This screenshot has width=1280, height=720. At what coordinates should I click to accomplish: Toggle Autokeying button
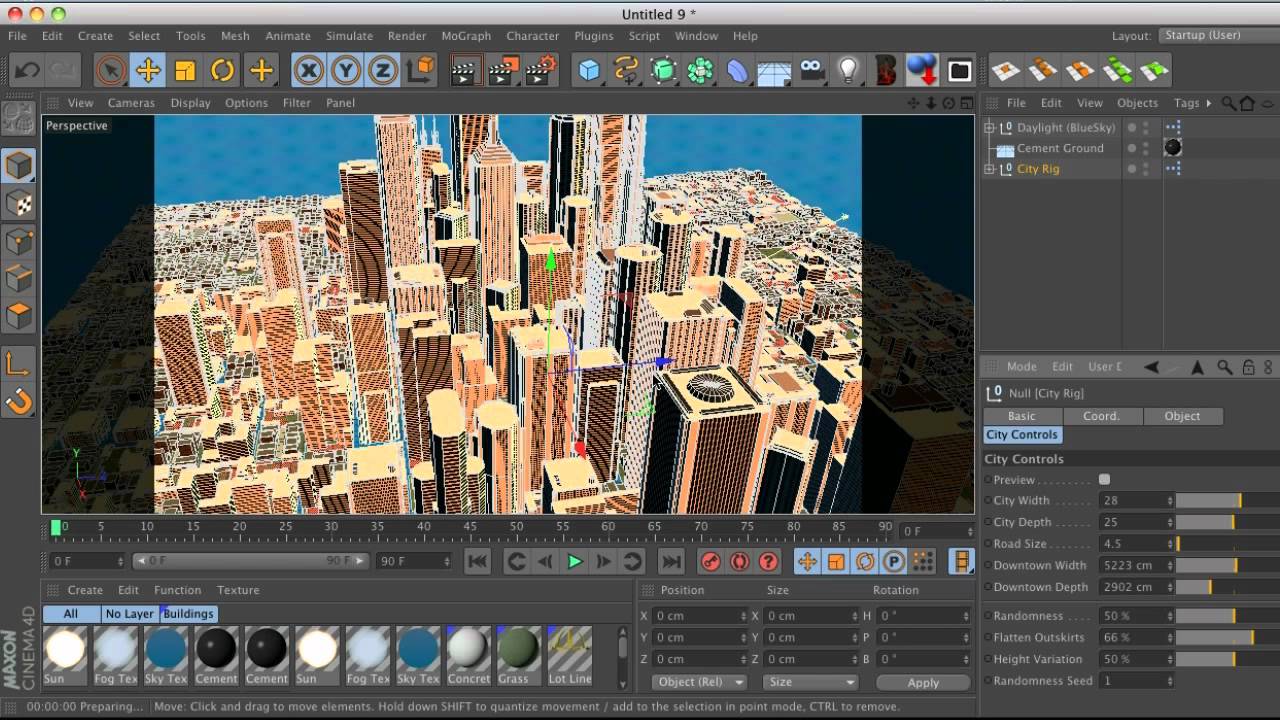[739, 562]
